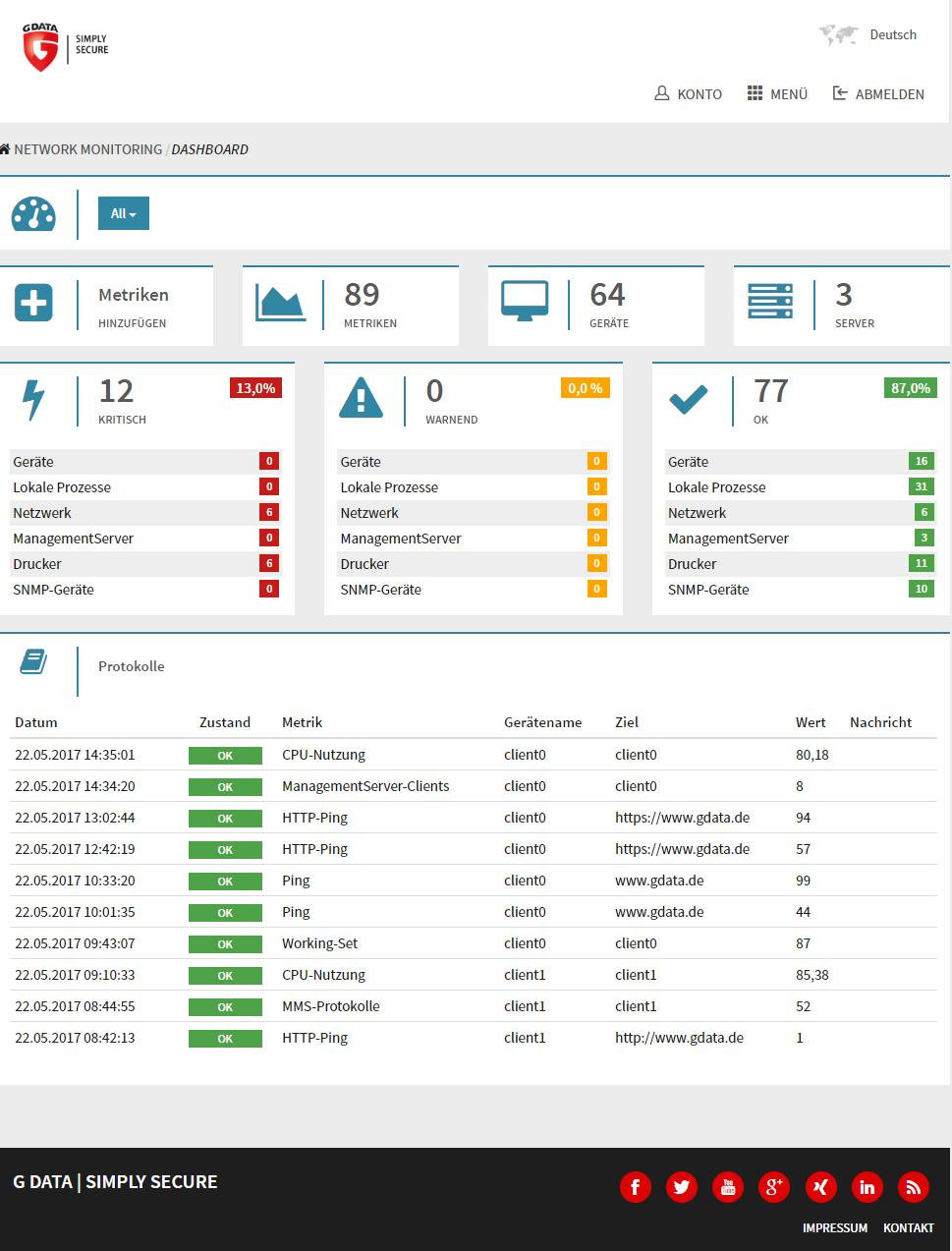Screen dimensions: 952x1251
Task: Open the YouTube social icon
Action: [x=728, y=1187]
